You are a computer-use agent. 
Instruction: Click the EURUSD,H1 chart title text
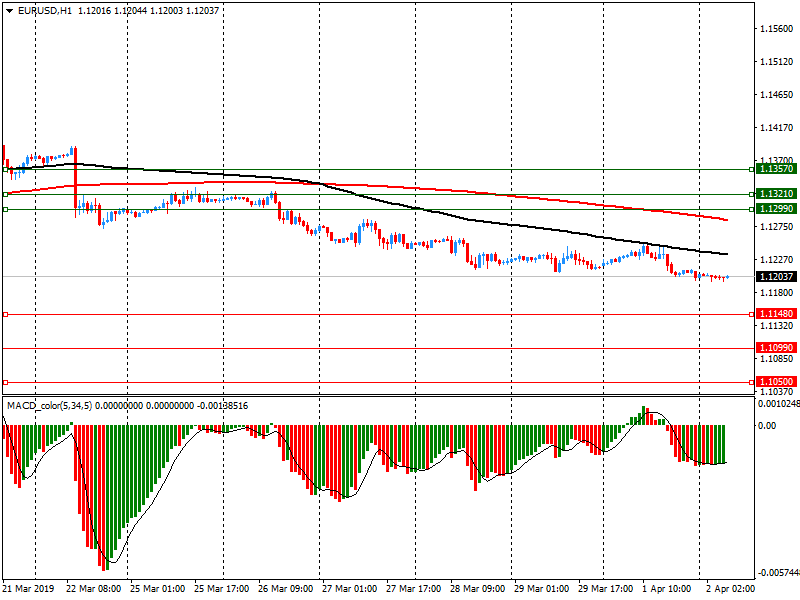(44, 10)
